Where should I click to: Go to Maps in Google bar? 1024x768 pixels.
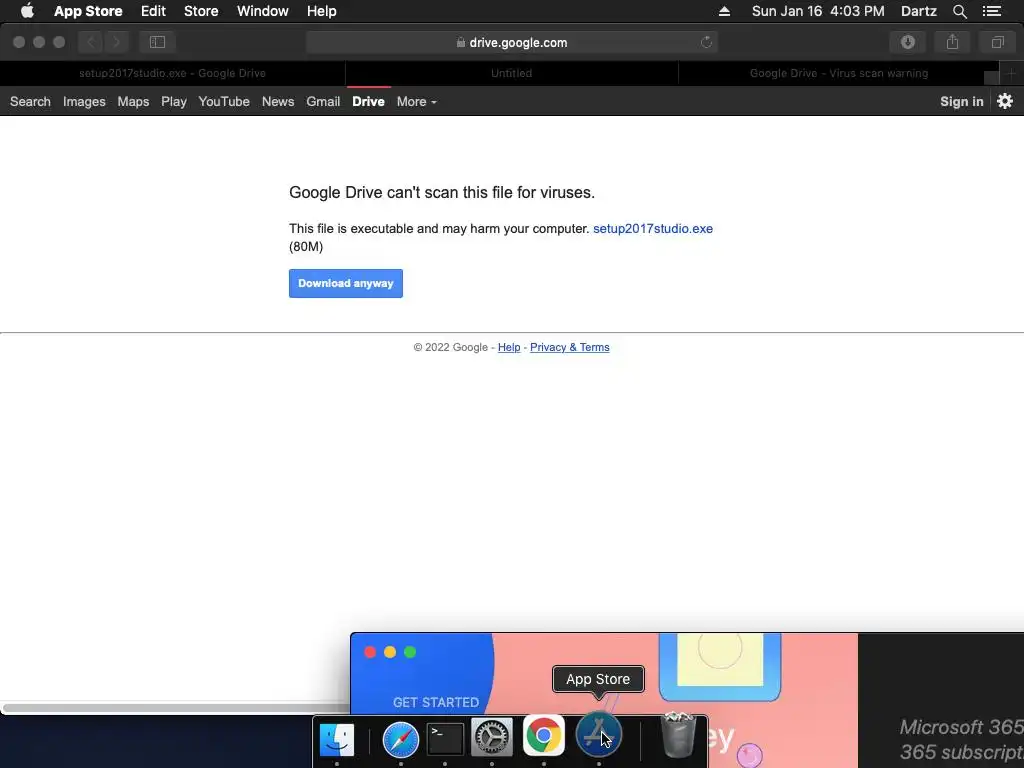[133, 101]
